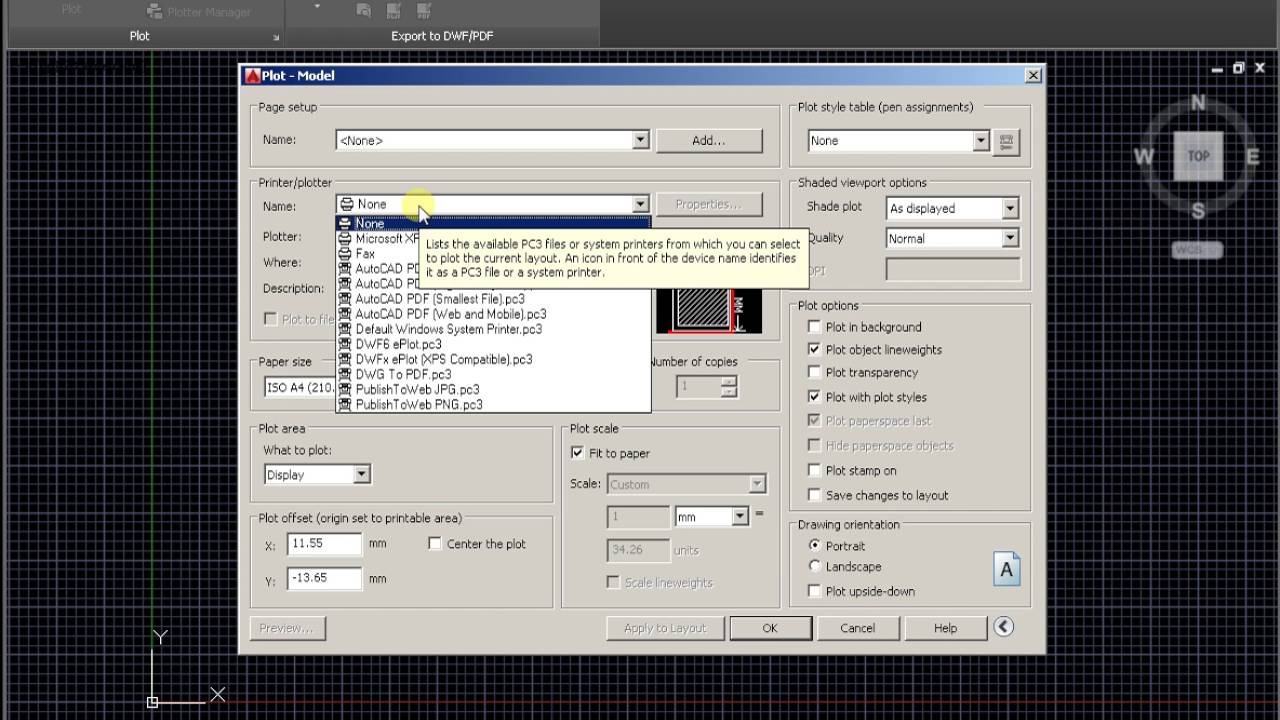Click the Help button

click(x=945, y=628)
